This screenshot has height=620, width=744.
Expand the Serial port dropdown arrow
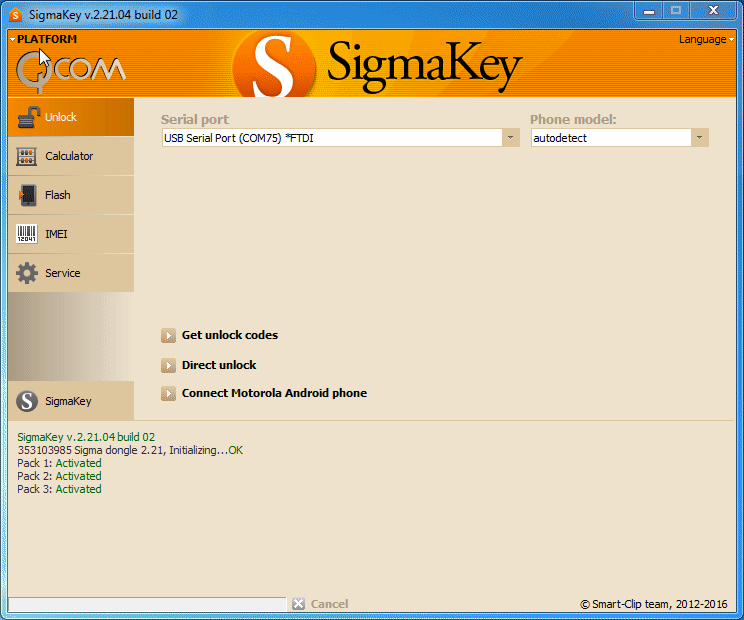(511, 138)
